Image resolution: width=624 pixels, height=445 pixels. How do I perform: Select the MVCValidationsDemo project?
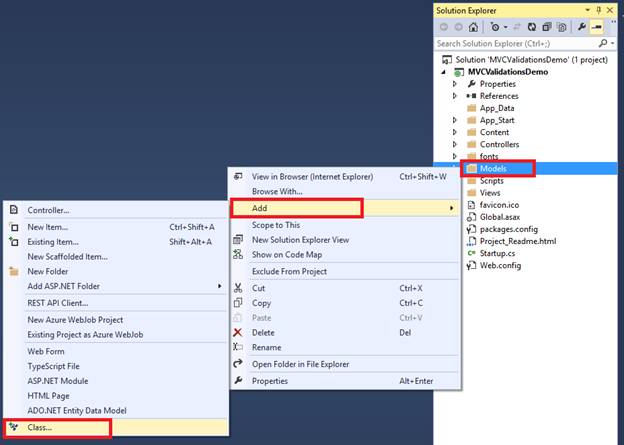click(x=508, y=72)
